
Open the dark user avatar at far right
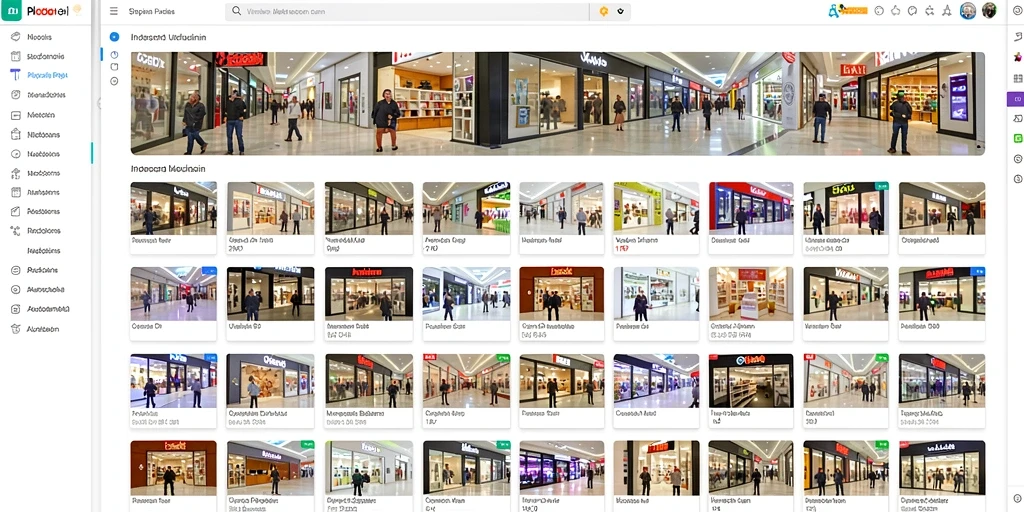coord(989,10)
